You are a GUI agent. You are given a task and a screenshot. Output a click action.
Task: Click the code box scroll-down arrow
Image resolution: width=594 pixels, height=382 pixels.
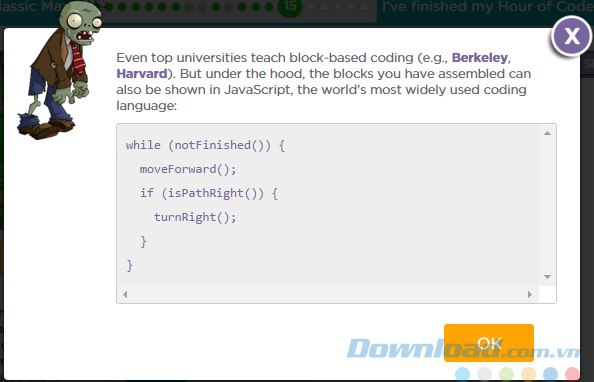click(547, 277)
